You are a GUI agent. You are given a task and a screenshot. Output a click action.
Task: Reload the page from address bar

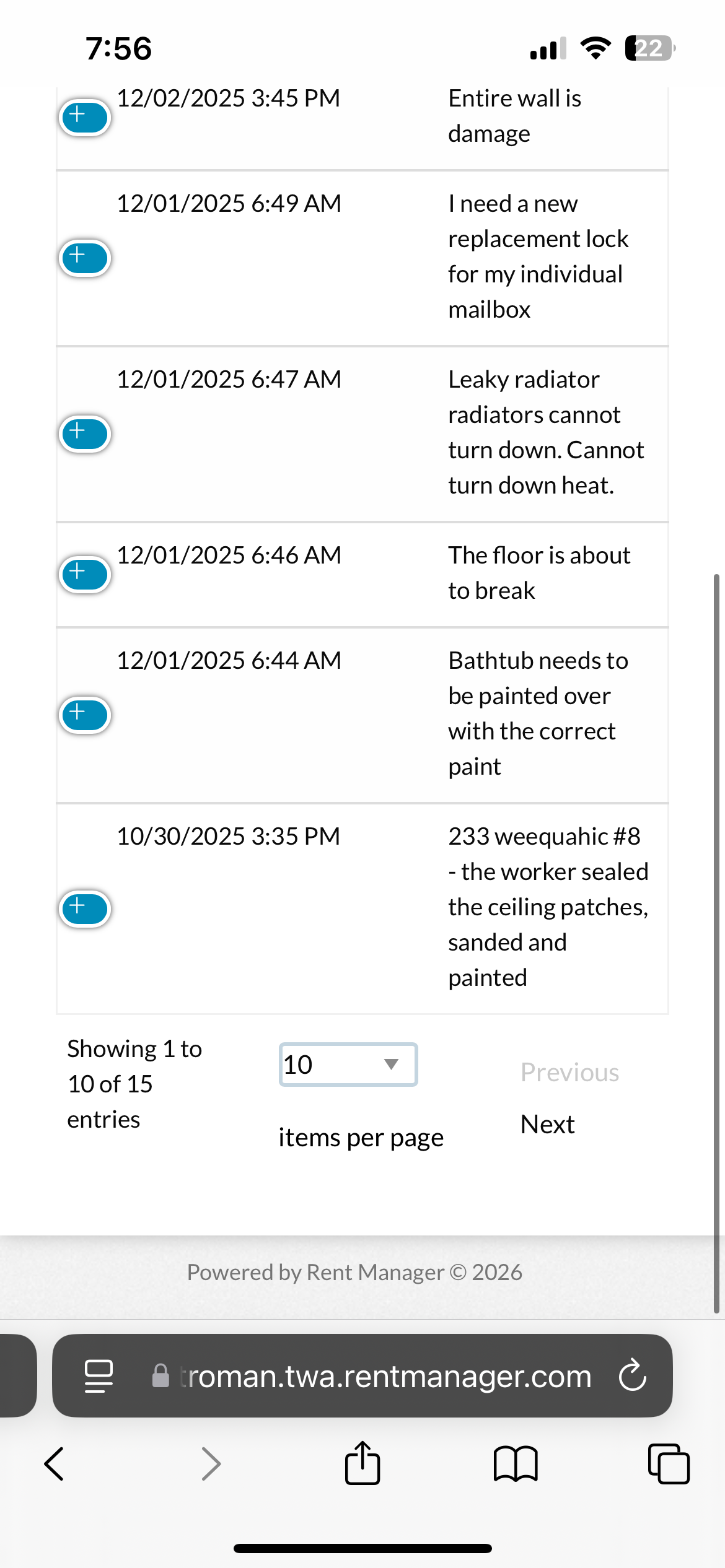coord(633,1375)
